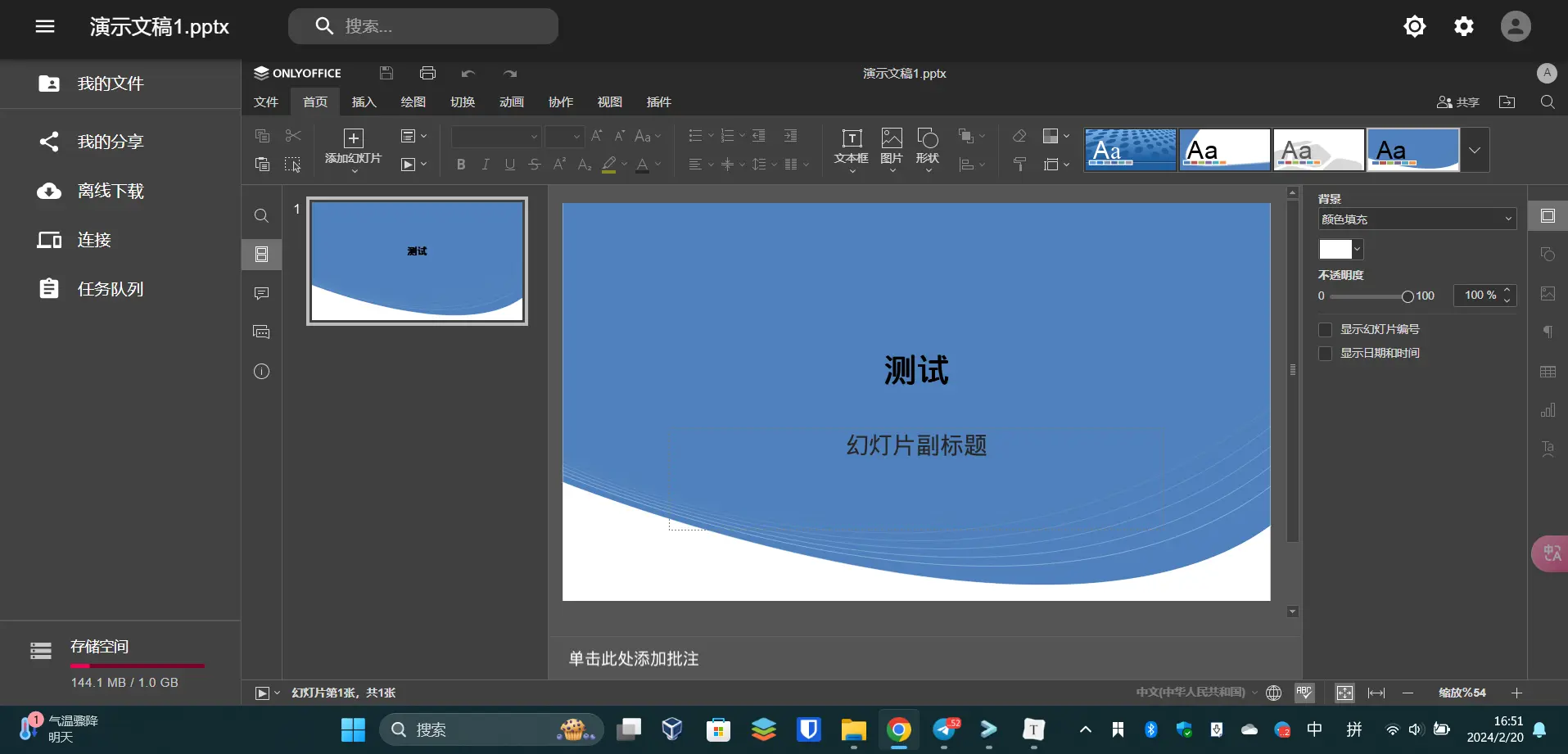This screenshot has height=754, width=1568.
Task: Switch to the 协作 tab
Action: tap(561, 102)
